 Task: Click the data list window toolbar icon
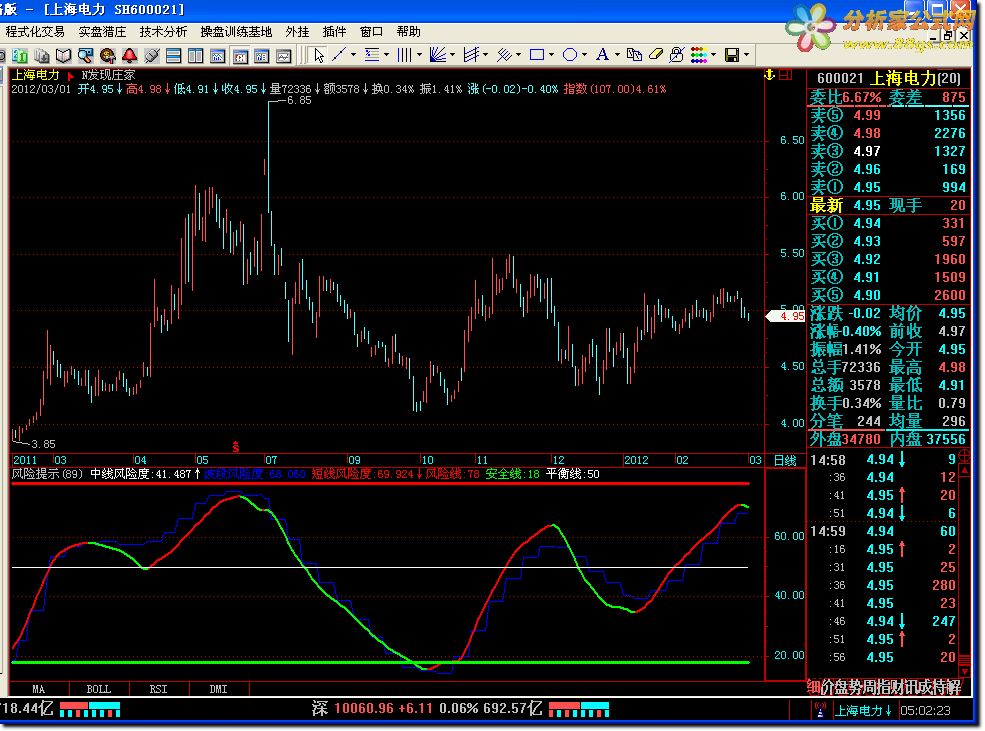coord(262,56)
